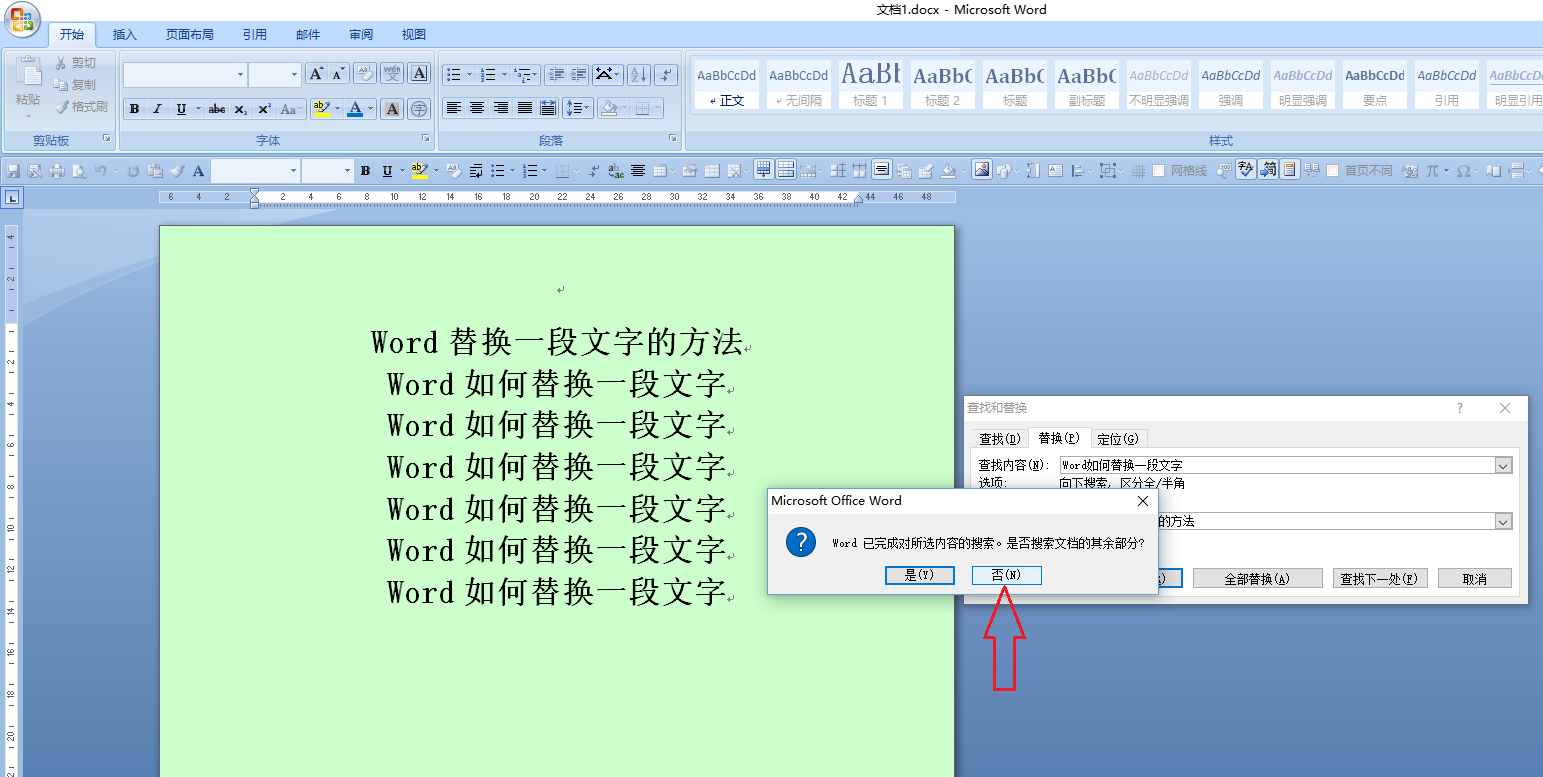Click the Print icon in the quick toolbar
1543x777 pixels.
(x=57, y=171)
